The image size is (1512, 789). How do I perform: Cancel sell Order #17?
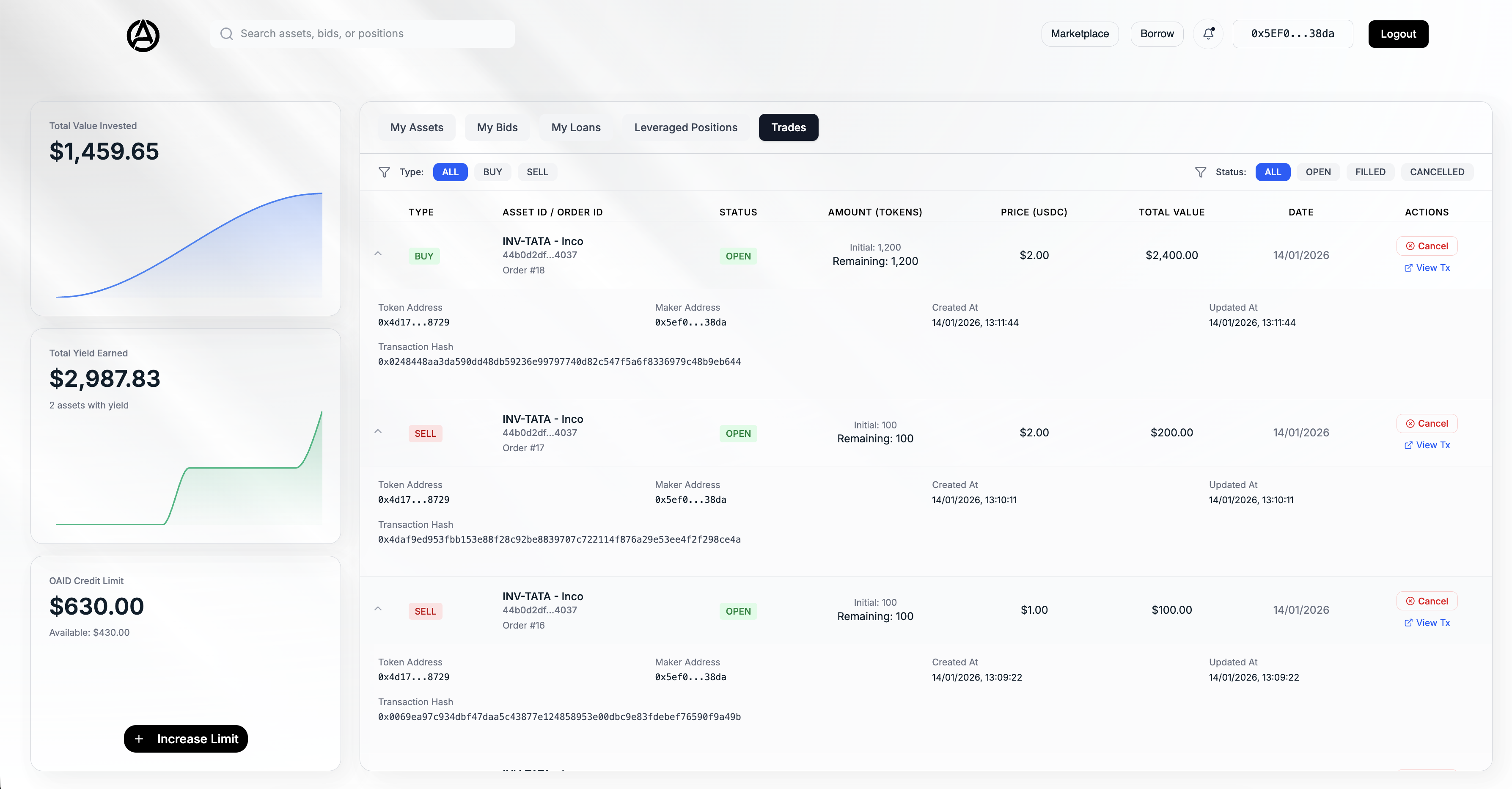1427,424
